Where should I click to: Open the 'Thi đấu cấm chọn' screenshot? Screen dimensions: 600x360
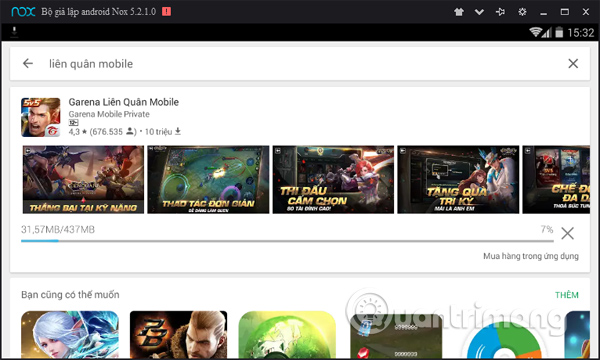333,179
